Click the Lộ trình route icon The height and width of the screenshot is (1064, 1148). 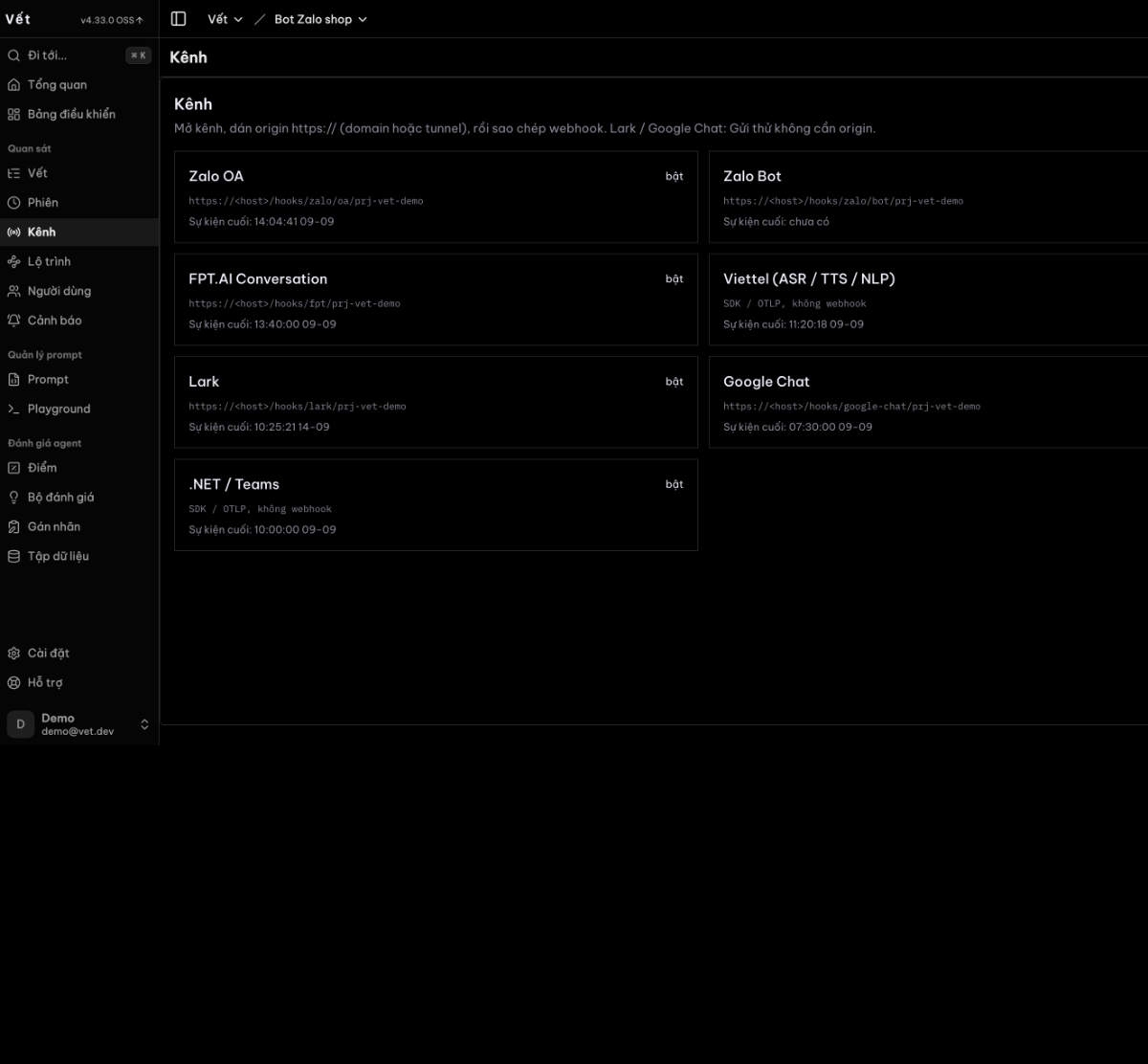point(13,262)
